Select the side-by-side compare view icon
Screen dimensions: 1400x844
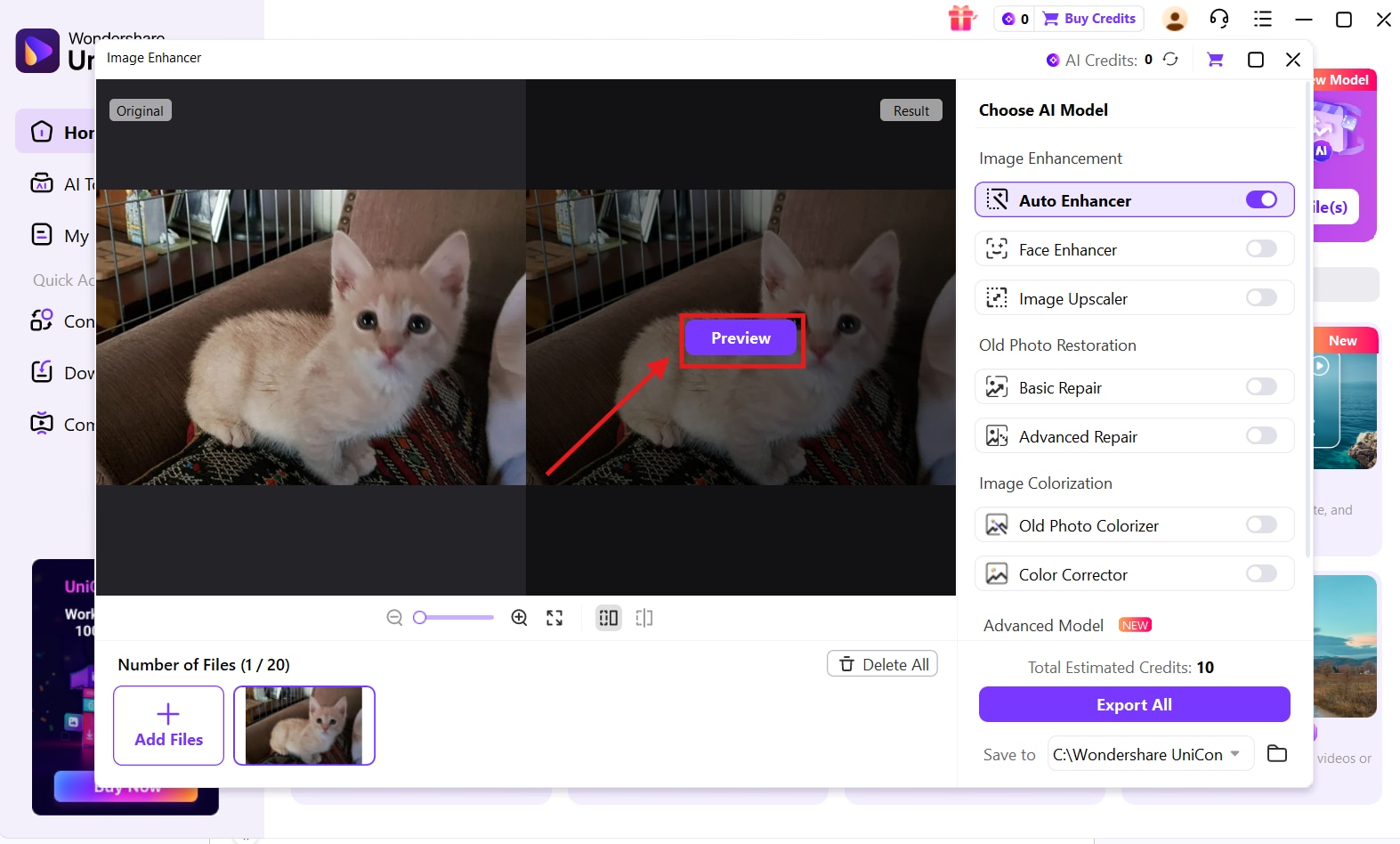click(609, 618)
